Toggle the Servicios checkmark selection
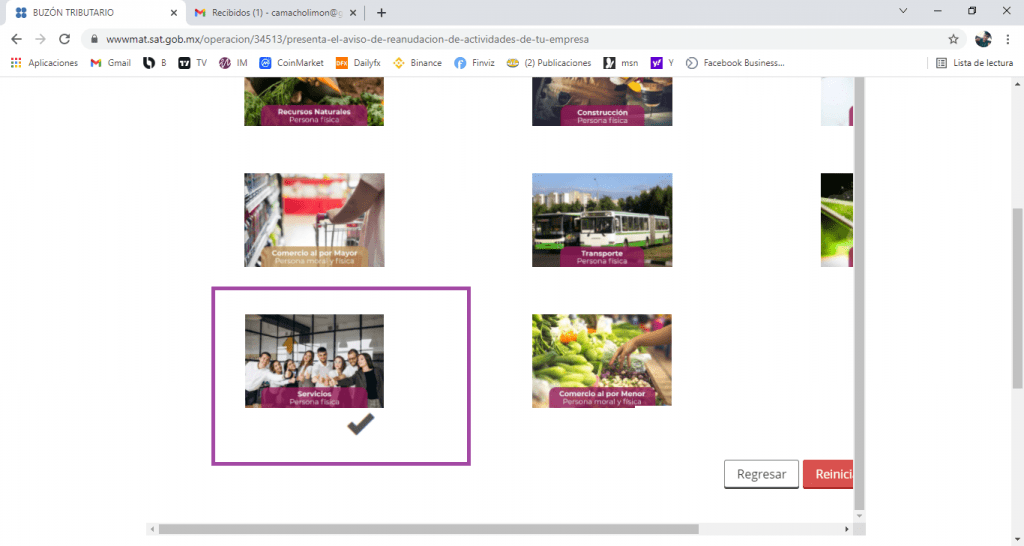This screenshot has width=1024, height=546. coord(360,424)
